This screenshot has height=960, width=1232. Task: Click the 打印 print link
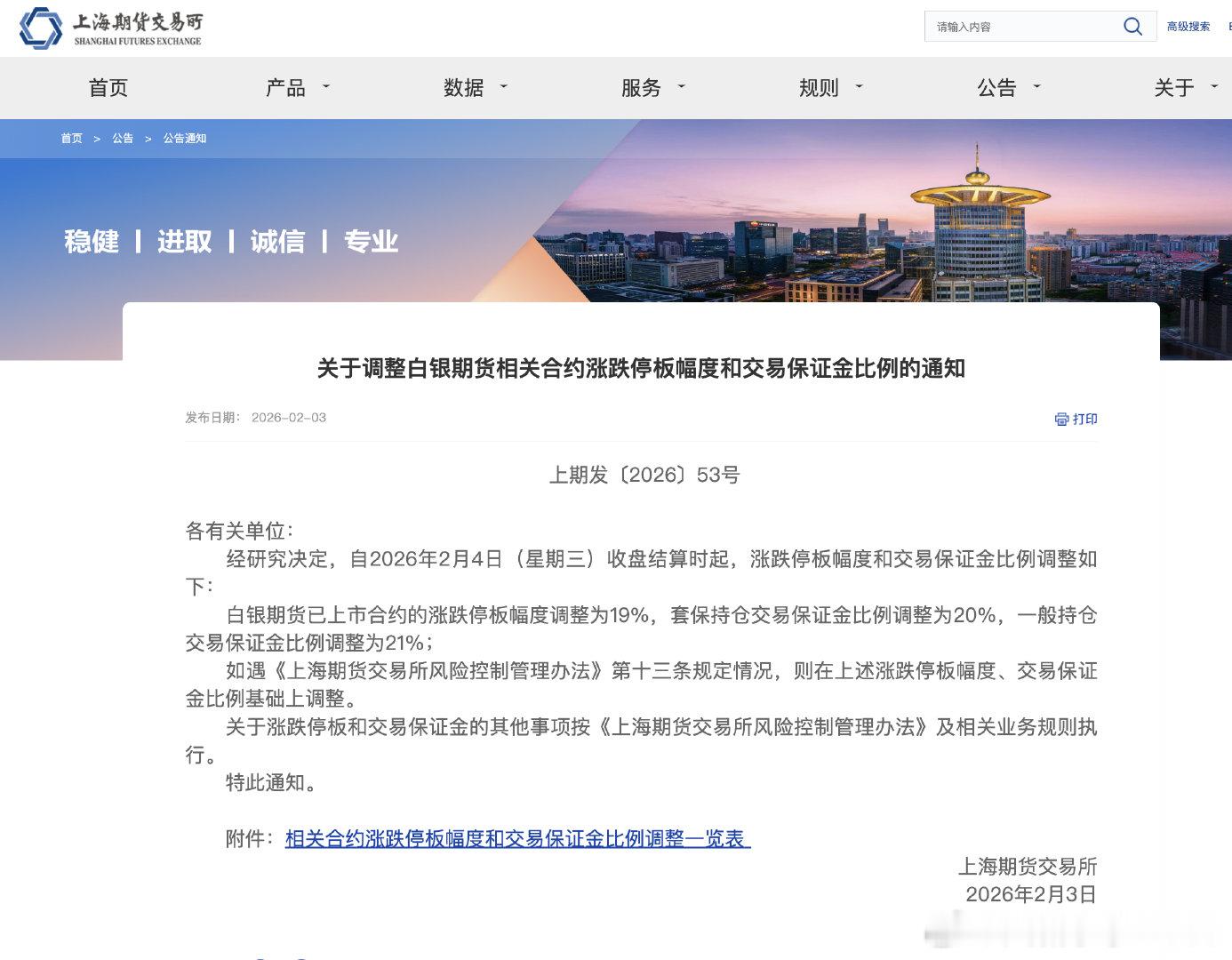pos(1083,419)
